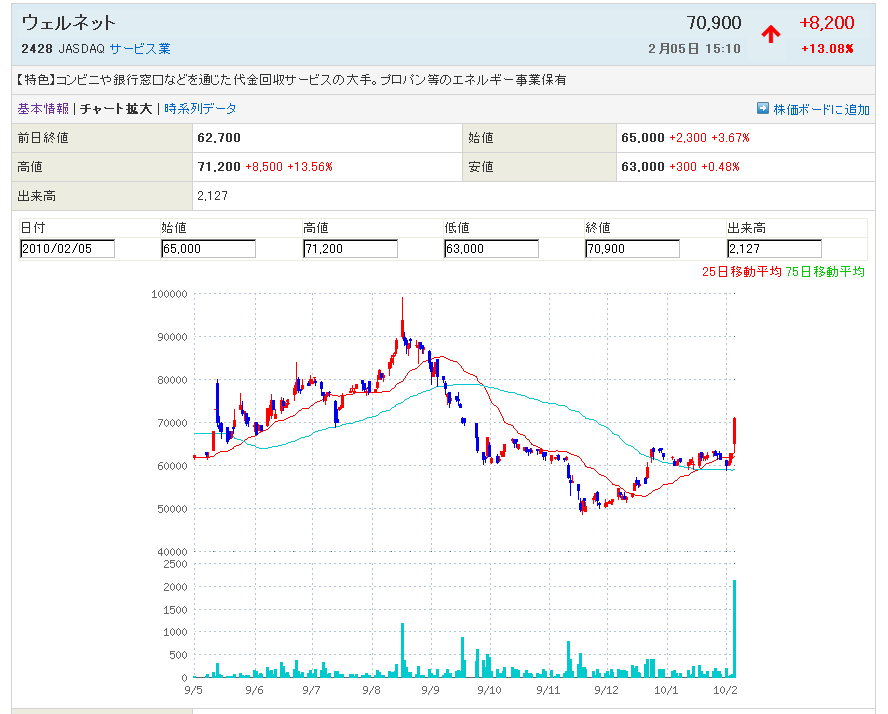888x714 pixels.
Task: Click 株価ボードに追加 link
Action: point(821,109)
